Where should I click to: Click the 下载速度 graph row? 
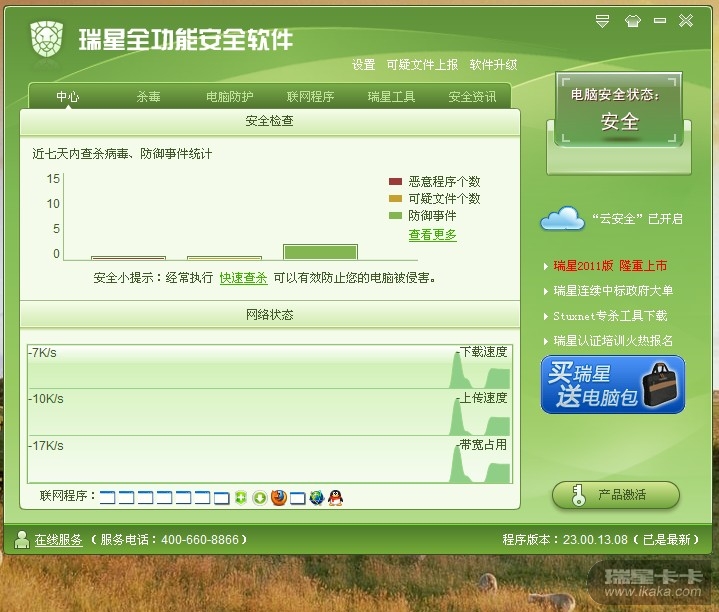click(270, 367)
